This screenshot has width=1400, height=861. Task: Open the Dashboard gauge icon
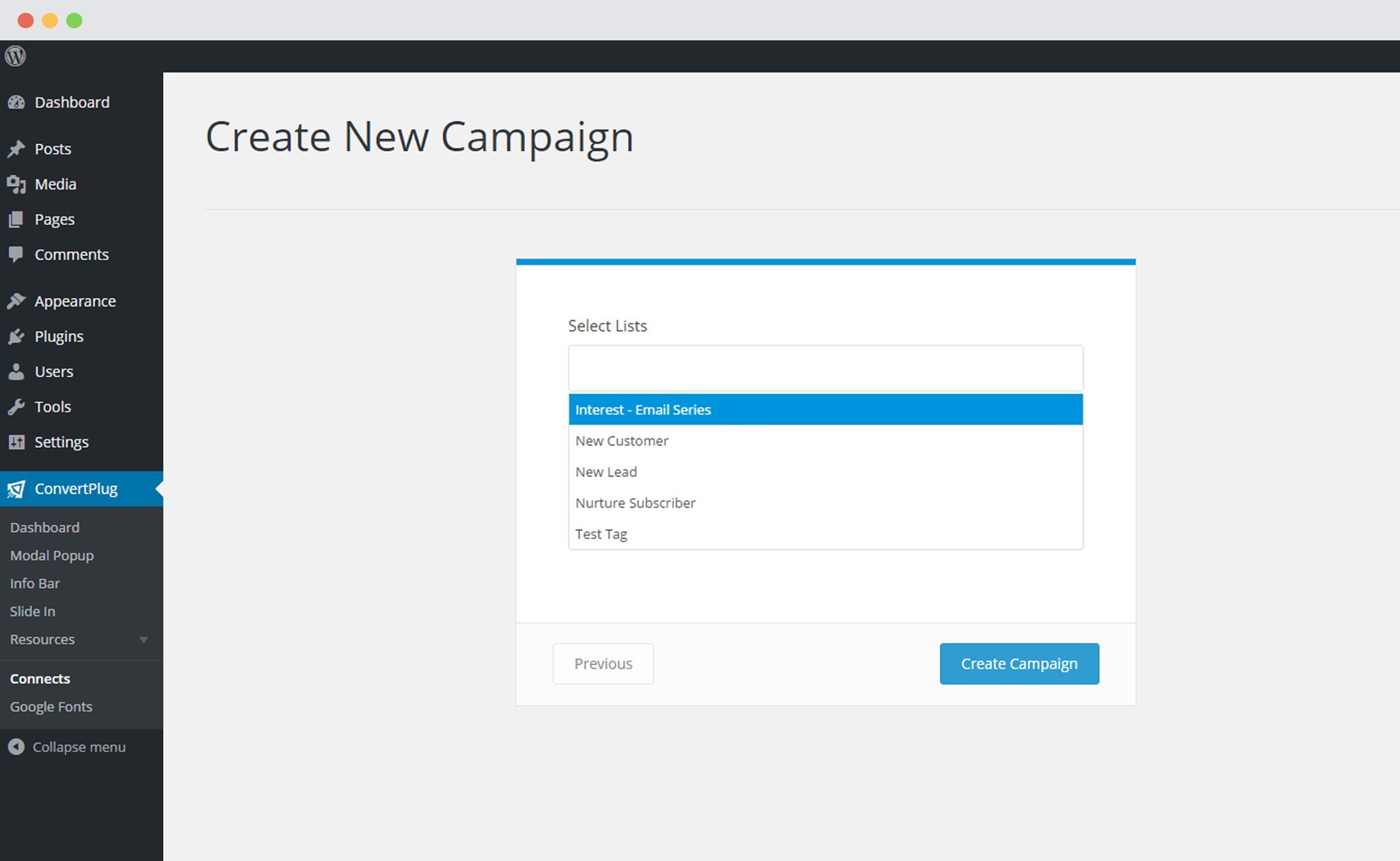click(16, 103)
